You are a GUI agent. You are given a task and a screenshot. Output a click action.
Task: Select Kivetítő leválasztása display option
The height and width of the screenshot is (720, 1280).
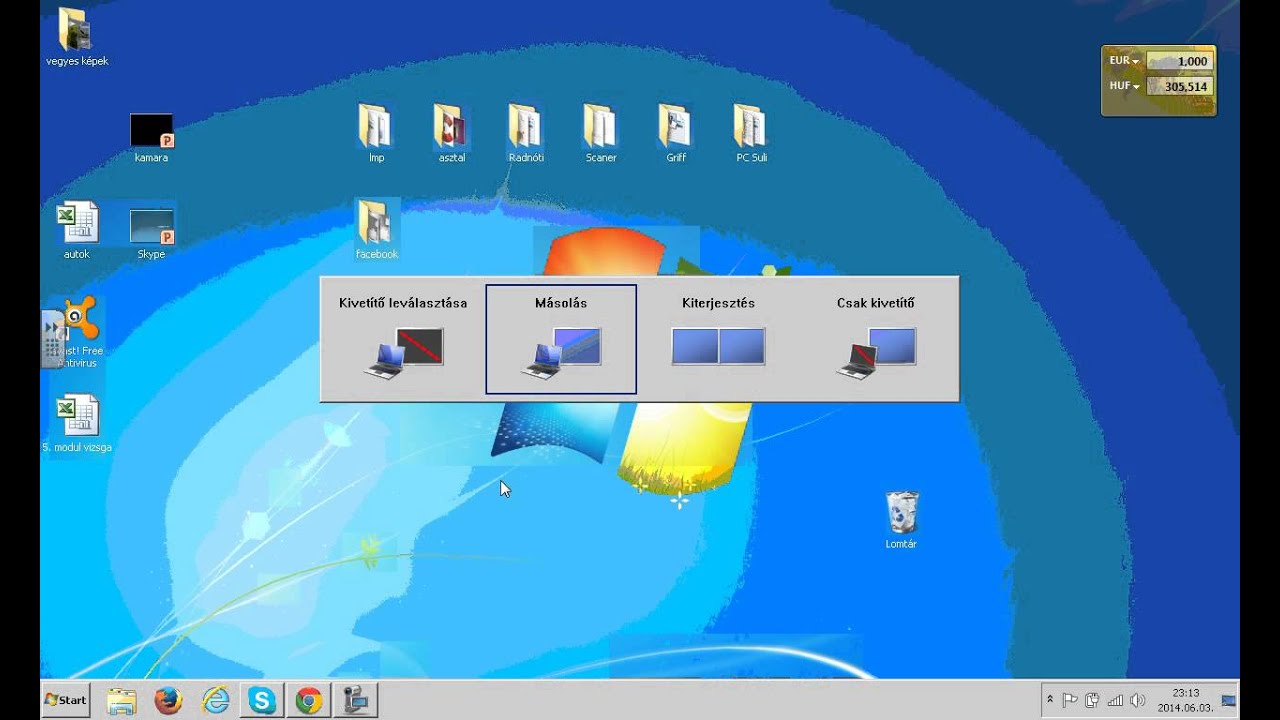(403, 339)
